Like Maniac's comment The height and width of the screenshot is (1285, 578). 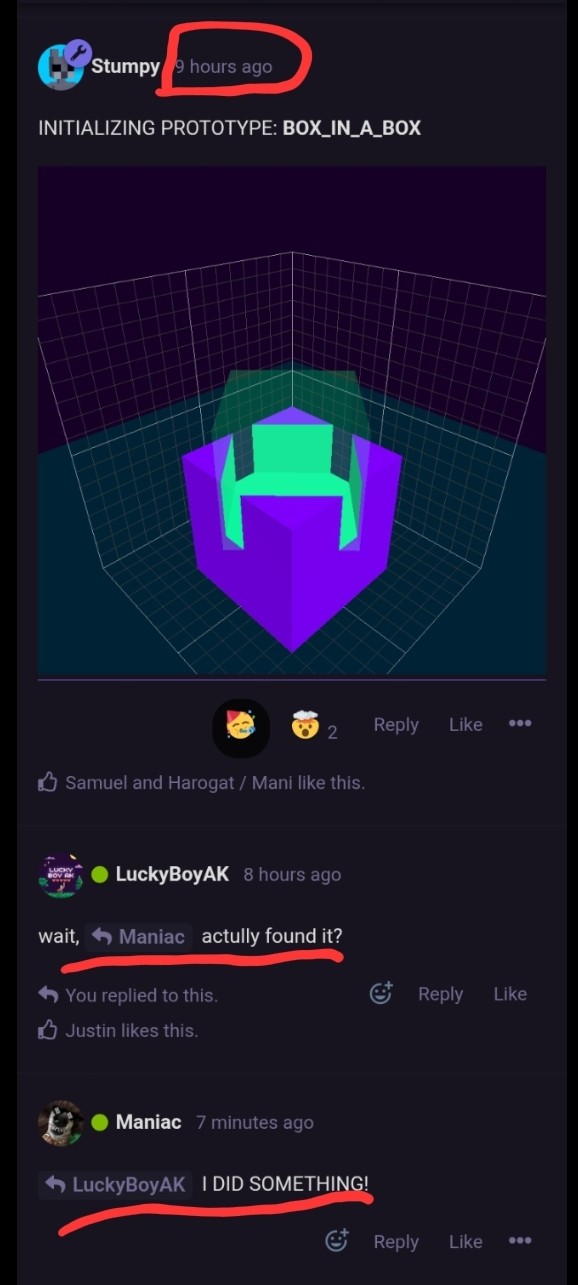point(465,1241)
